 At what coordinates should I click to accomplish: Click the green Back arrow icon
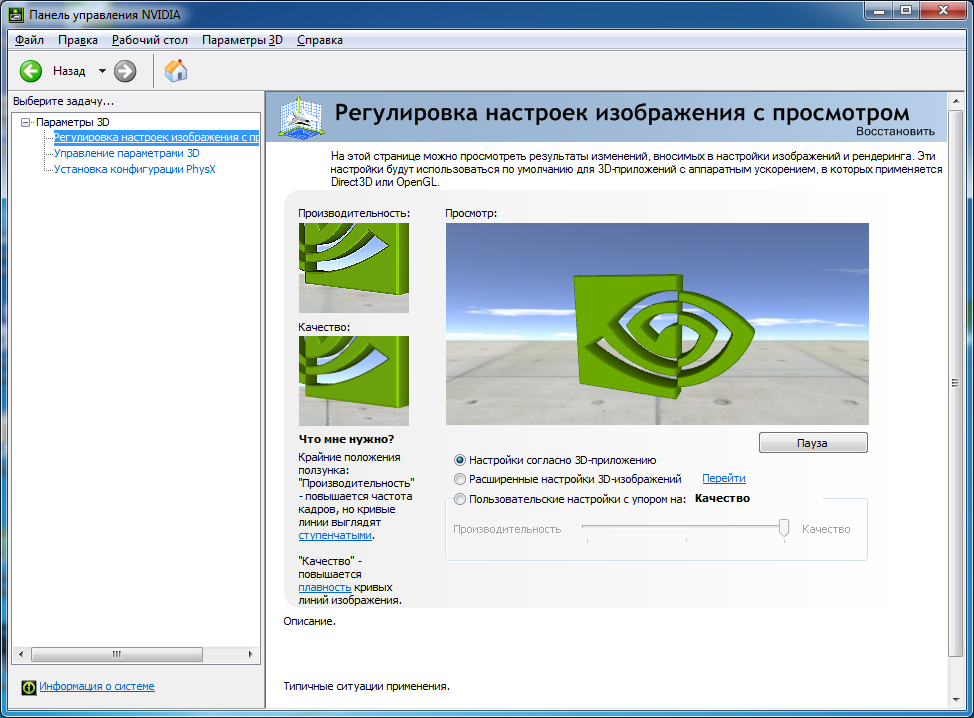point(30,71)
